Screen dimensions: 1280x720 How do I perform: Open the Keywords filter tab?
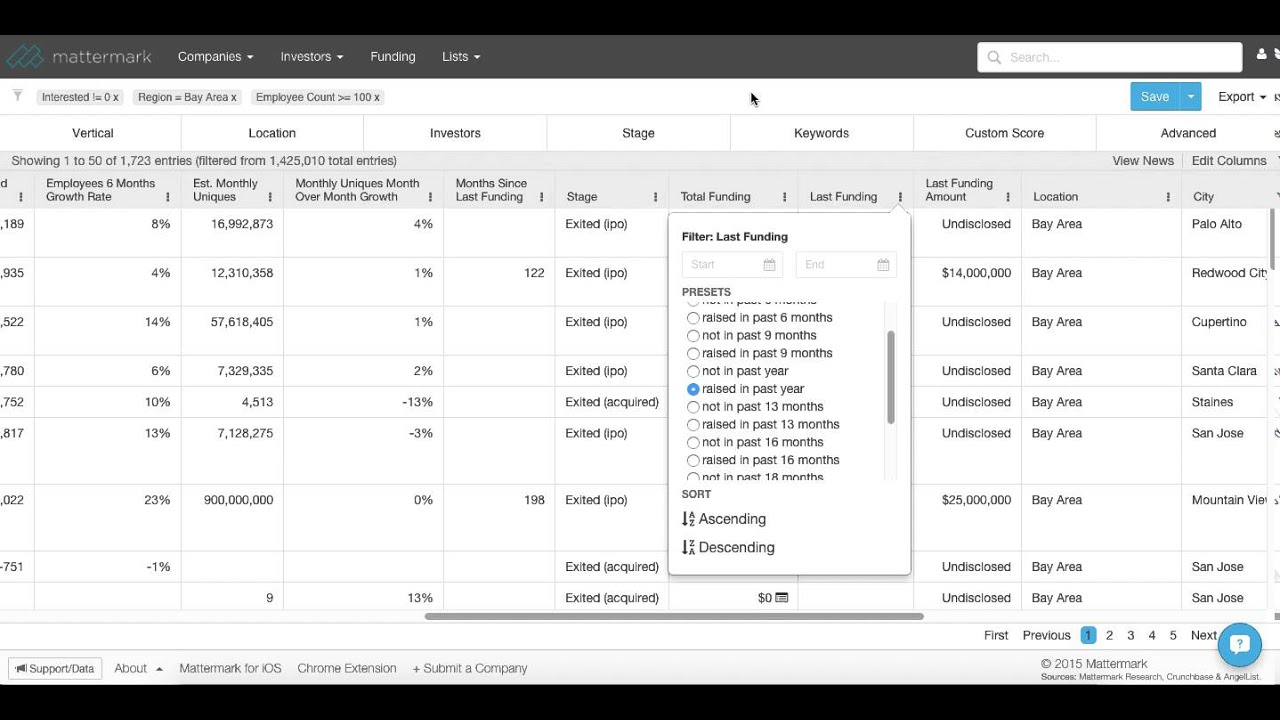click(x=821, y=133)
